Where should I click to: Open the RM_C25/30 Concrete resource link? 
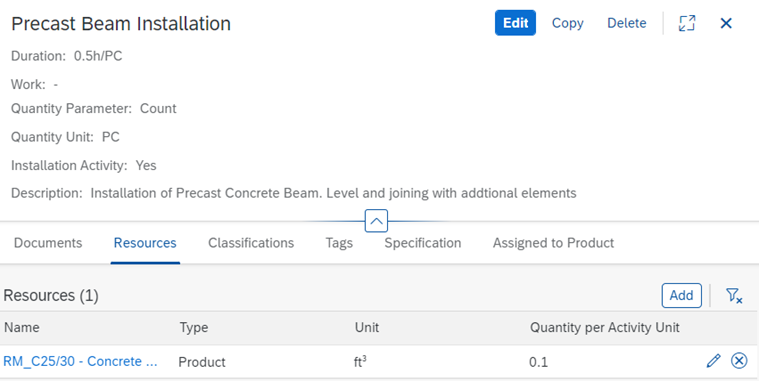point(80,362)
